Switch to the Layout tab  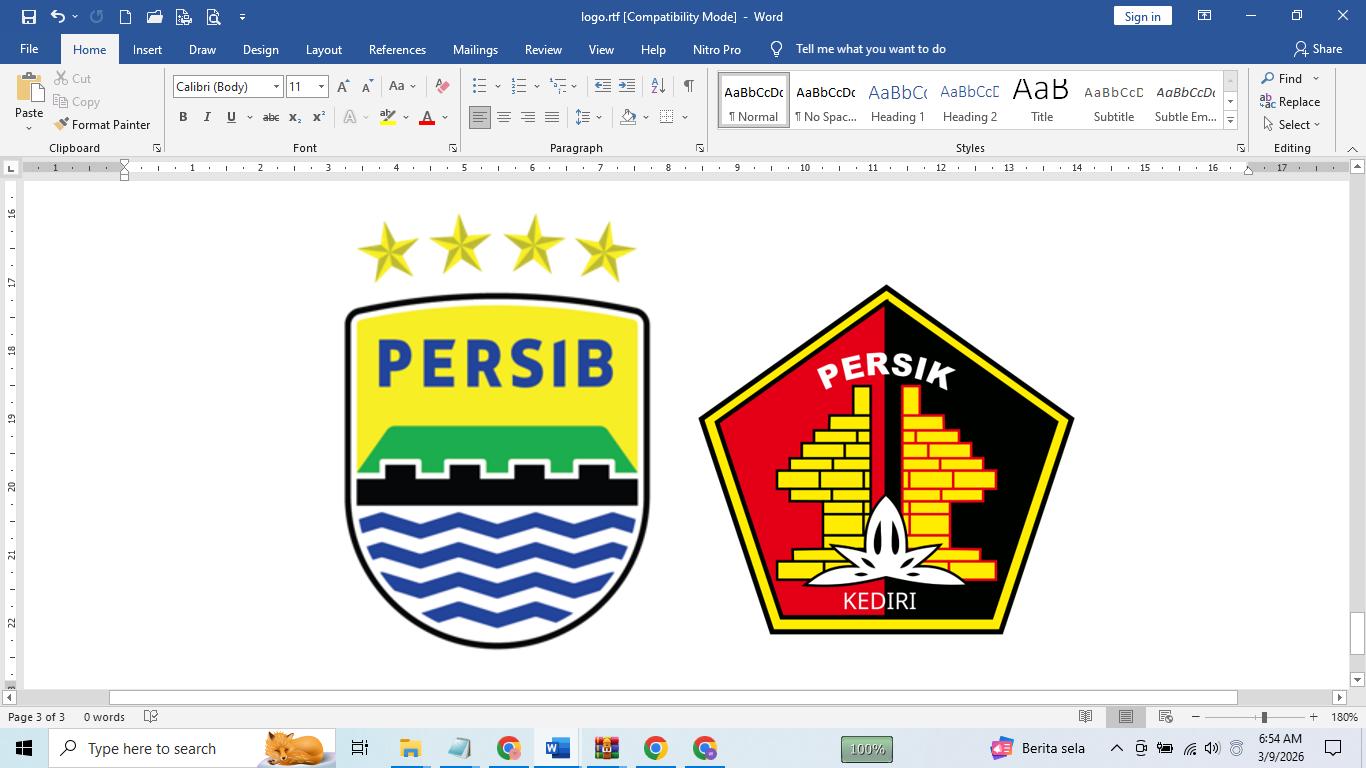323,49
